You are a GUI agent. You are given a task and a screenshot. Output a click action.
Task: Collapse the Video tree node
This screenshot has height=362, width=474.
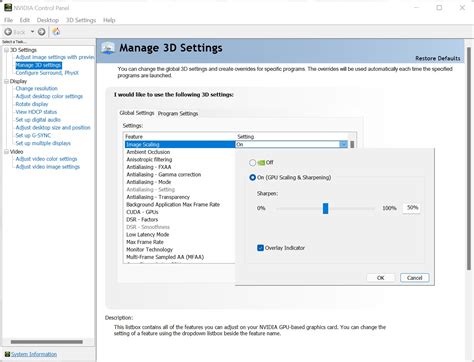(6, 152)
